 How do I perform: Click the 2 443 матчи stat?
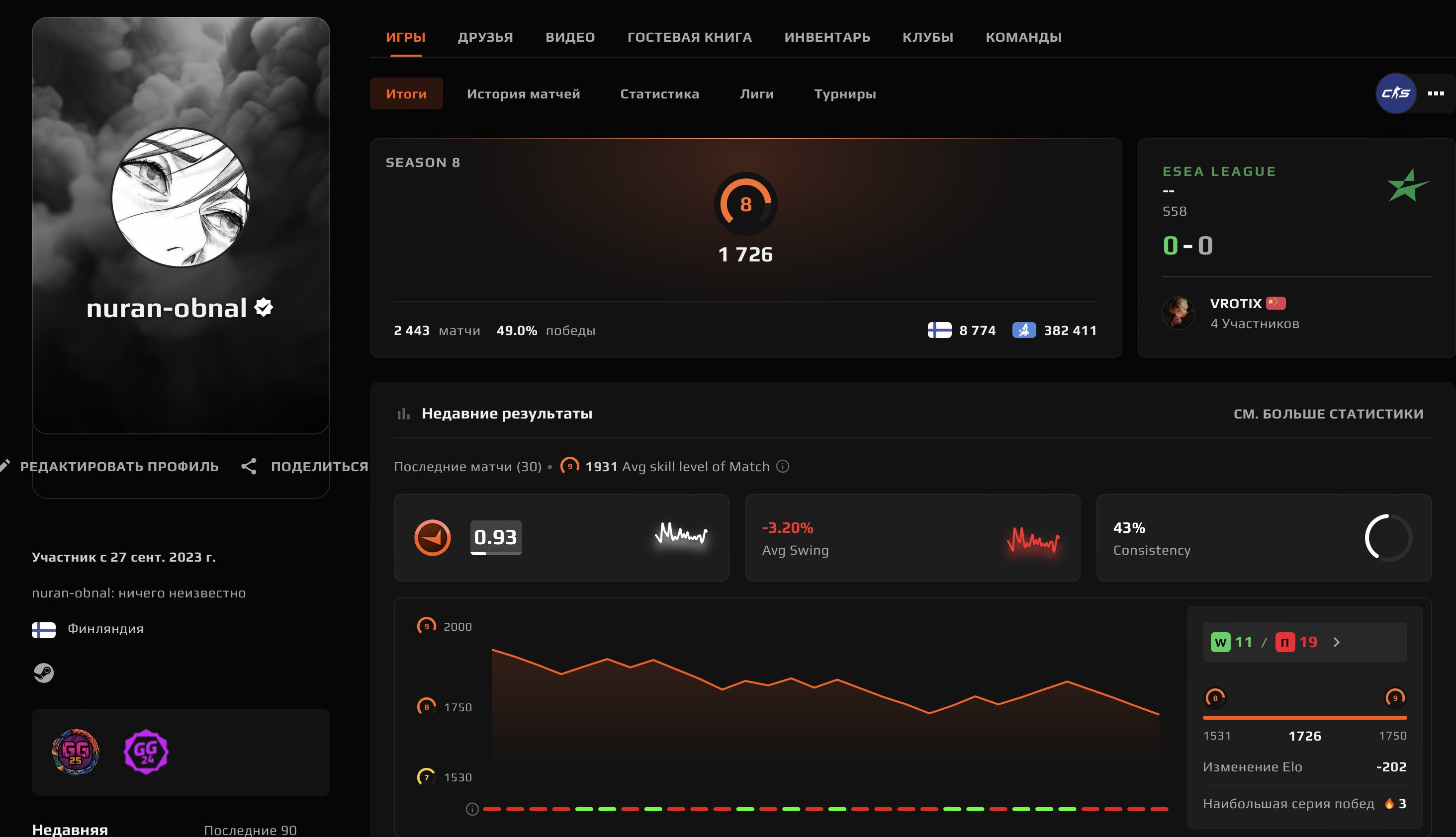pos(437,330)
